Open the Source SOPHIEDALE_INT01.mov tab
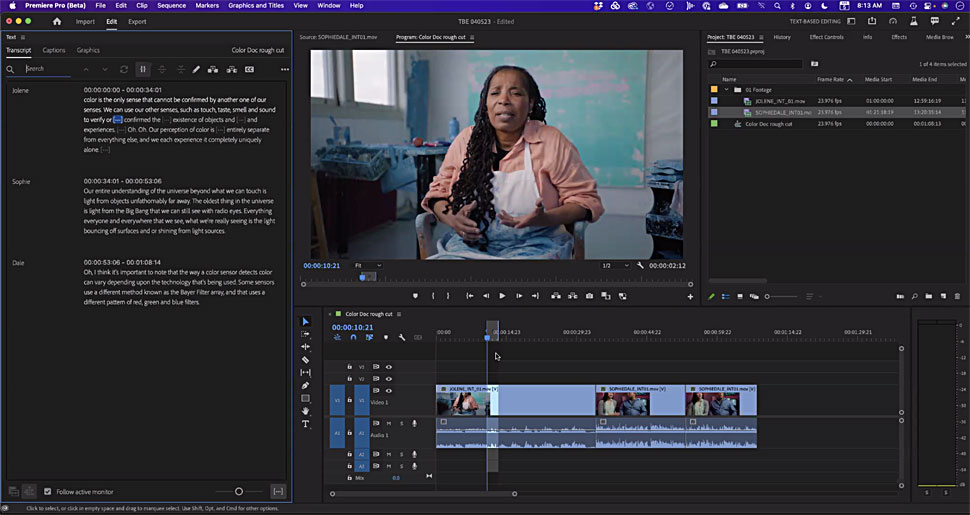 tap(338, 37)
